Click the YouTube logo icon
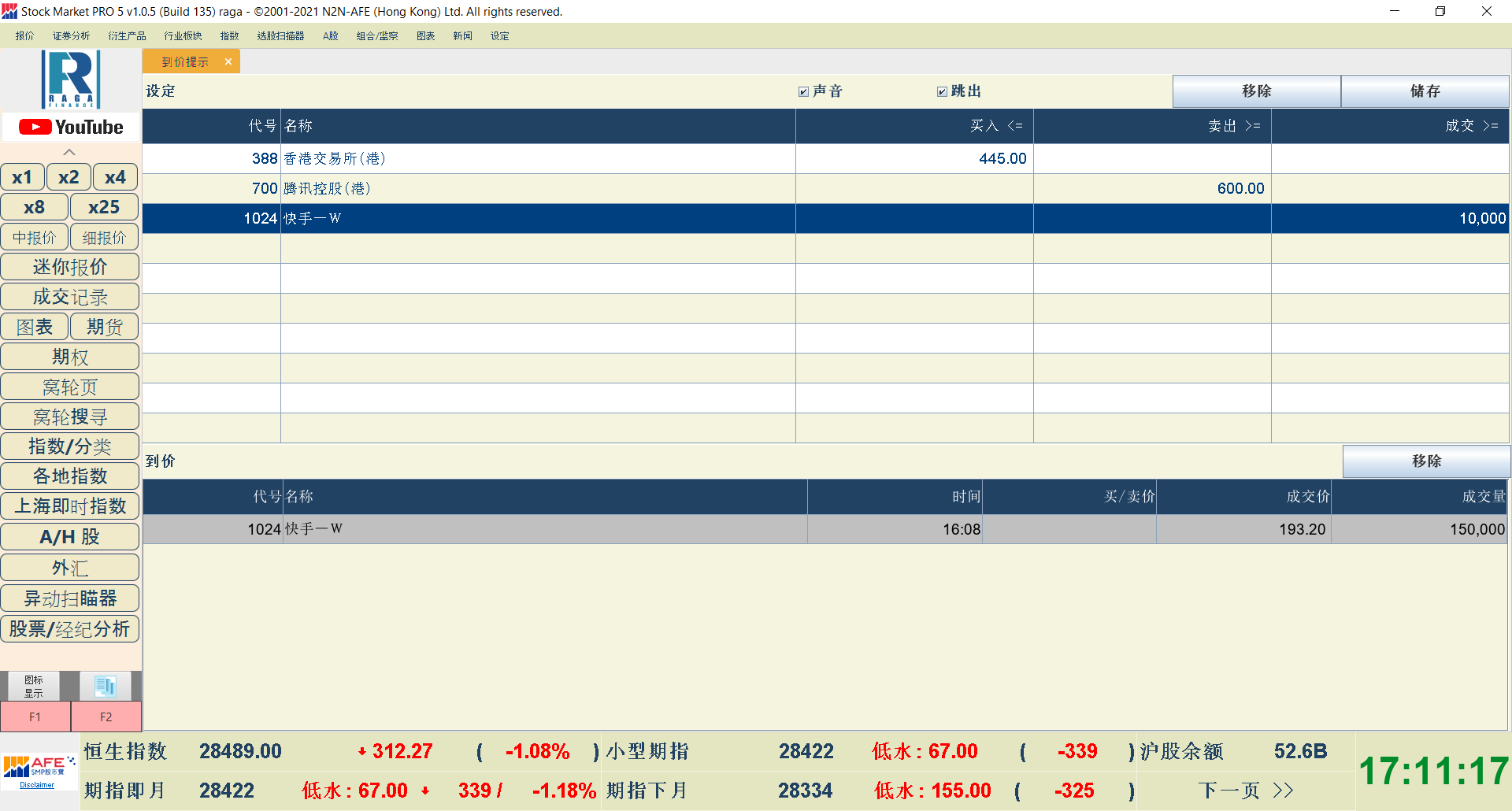This screenshot has width=1512, height=811. pyautogui.click(x=71, y=127)
